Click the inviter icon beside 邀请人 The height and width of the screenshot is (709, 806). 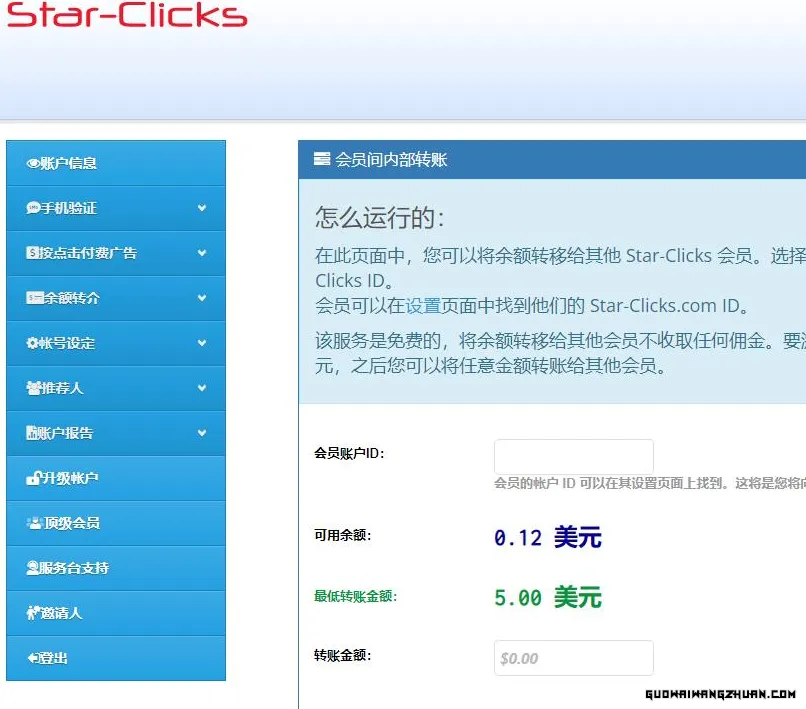coord(33,613)
